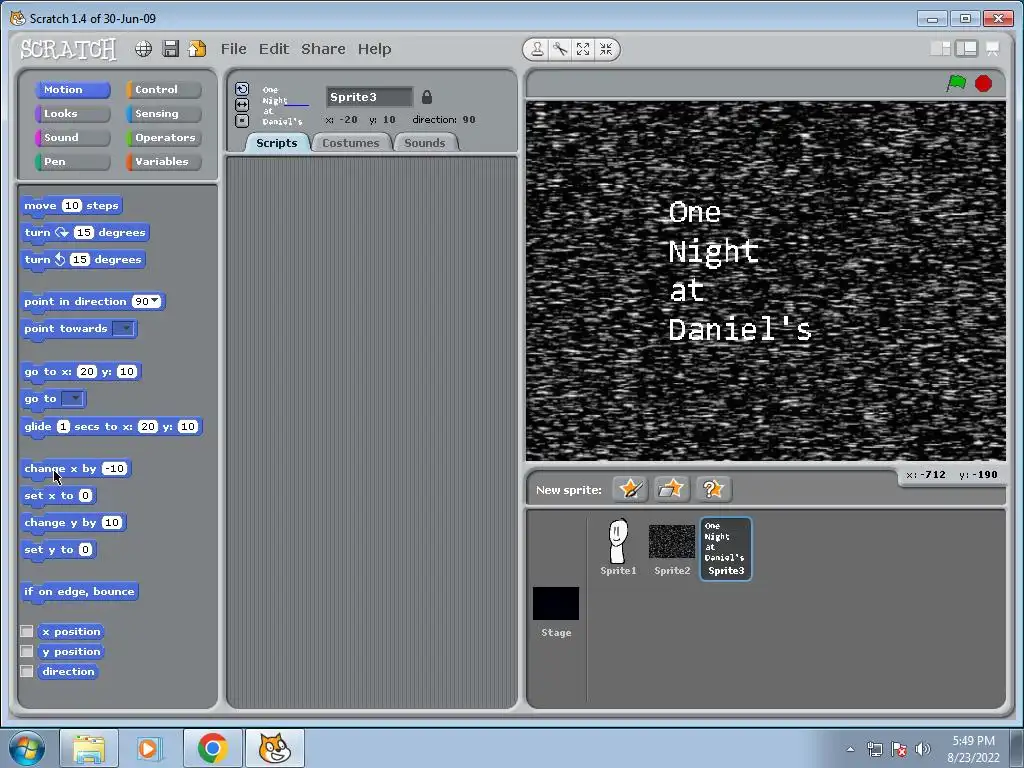Set rotation style to can rotate
Viewport: 1024px width, 768px height.
click(x=242, y=89)
